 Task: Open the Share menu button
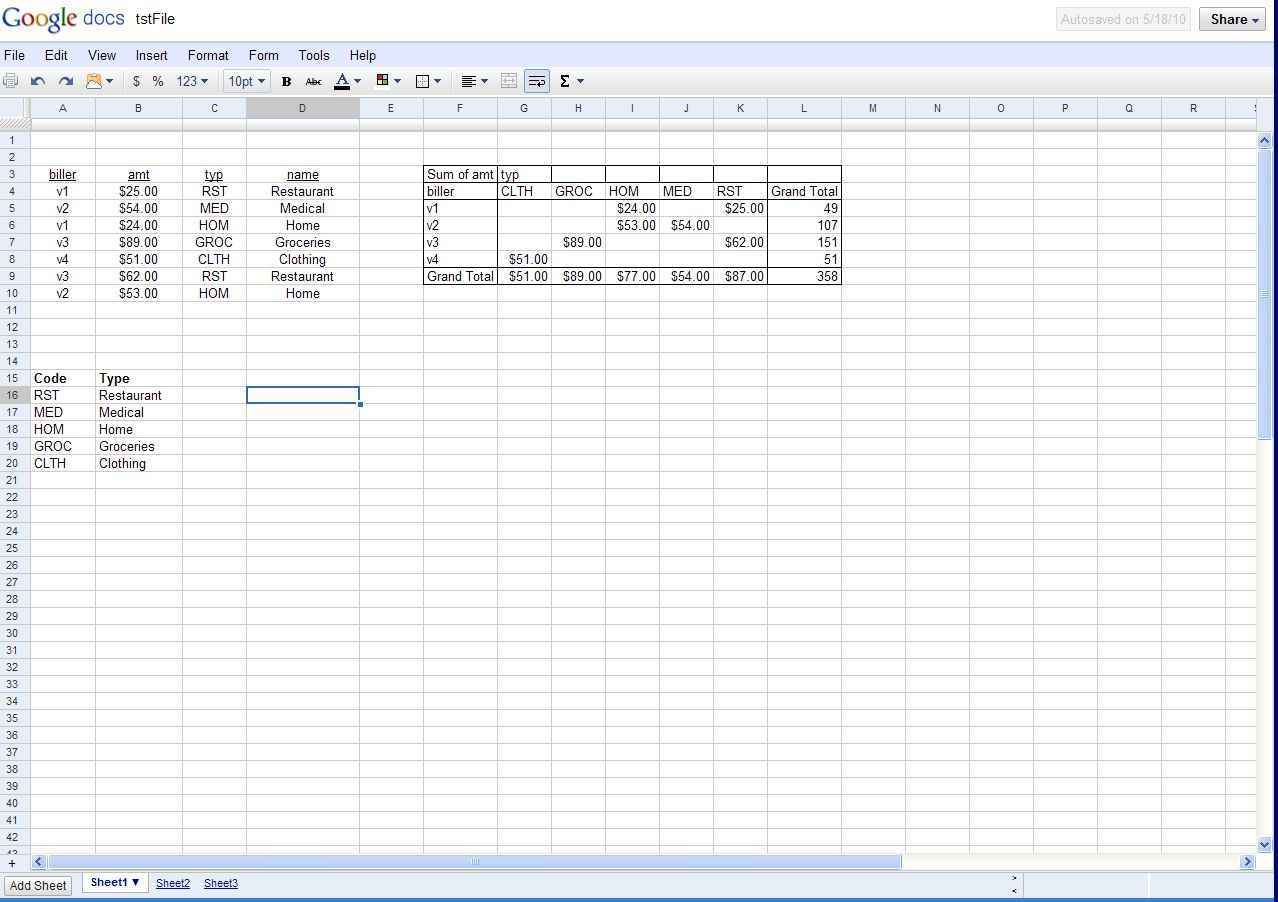pos(1232,18)
